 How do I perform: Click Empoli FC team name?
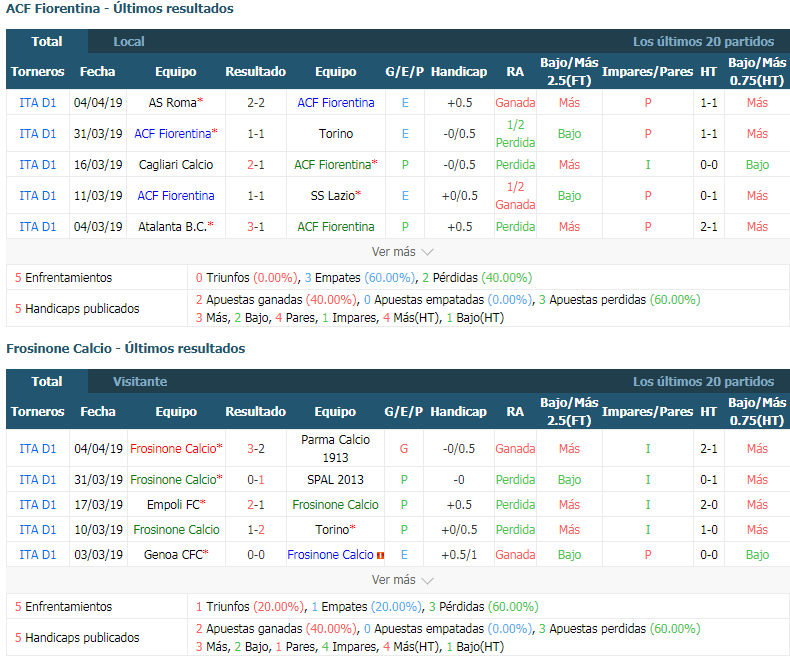click(x=173, y=504)
